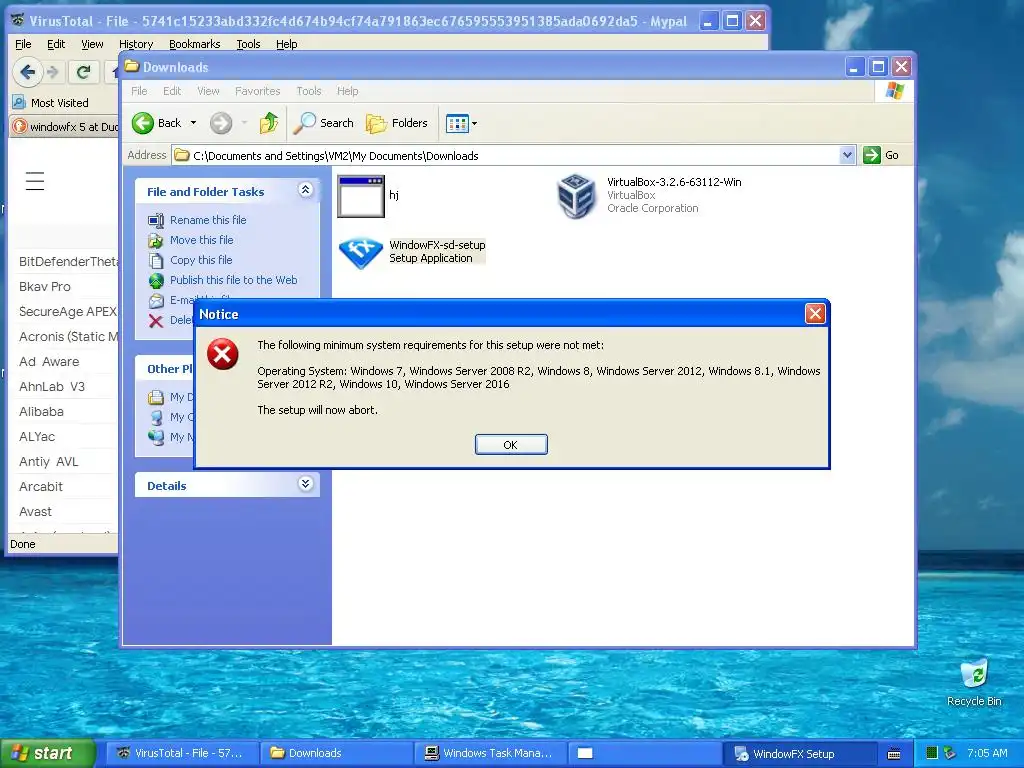
Task: Click the red X Delete icon in tasks
Action: click(x=155, y=321)
